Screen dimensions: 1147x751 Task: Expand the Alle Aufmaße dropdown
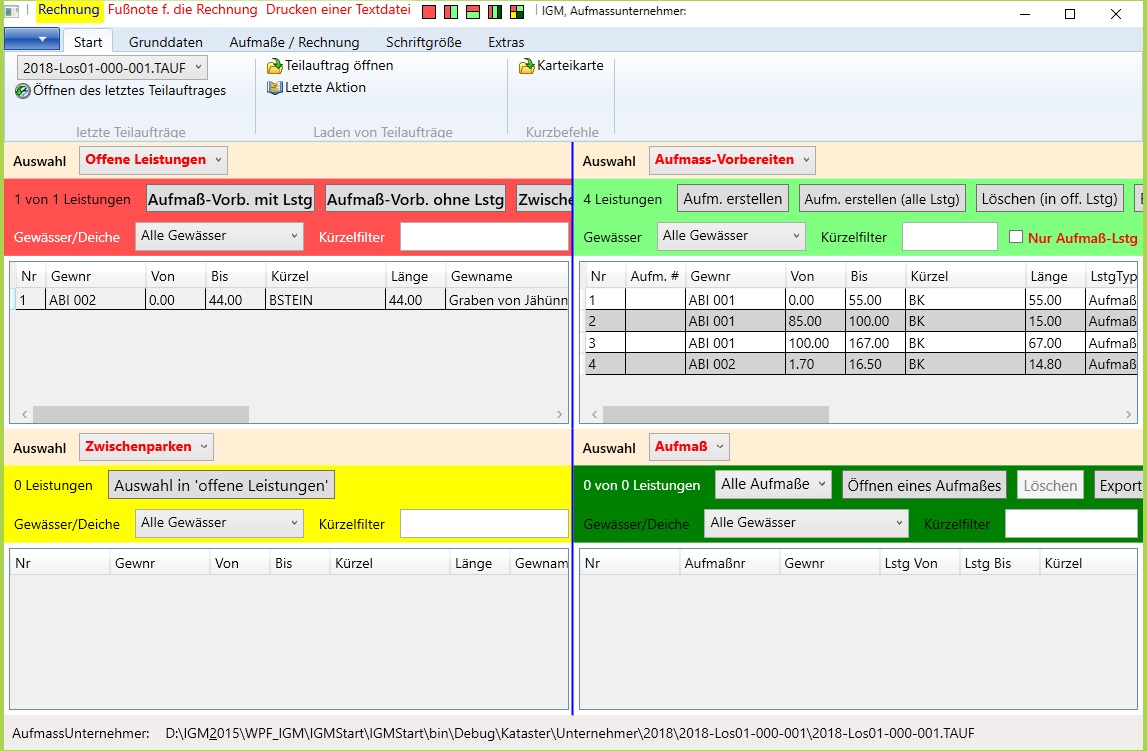(774, 485)
